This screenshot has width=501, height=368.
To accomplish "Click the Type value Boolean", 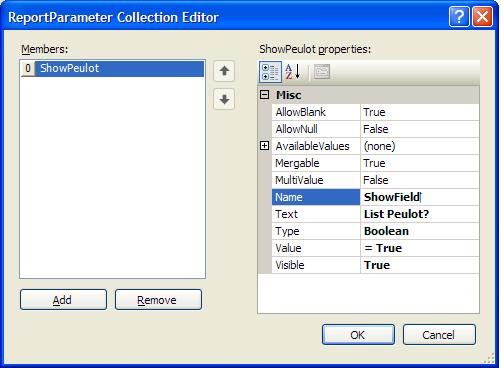I will [420, 231].
